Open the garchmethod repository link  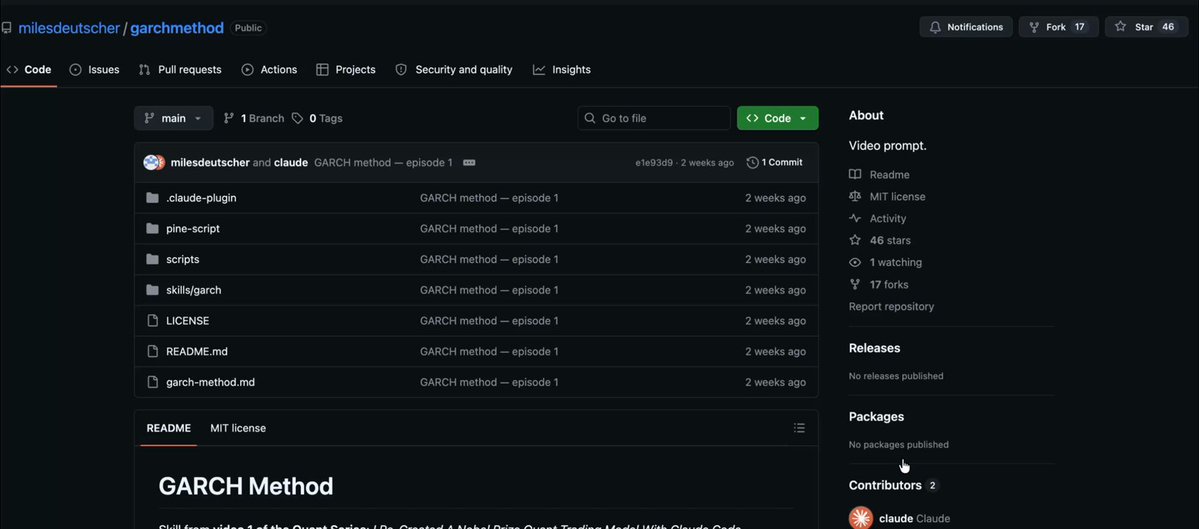177,28
